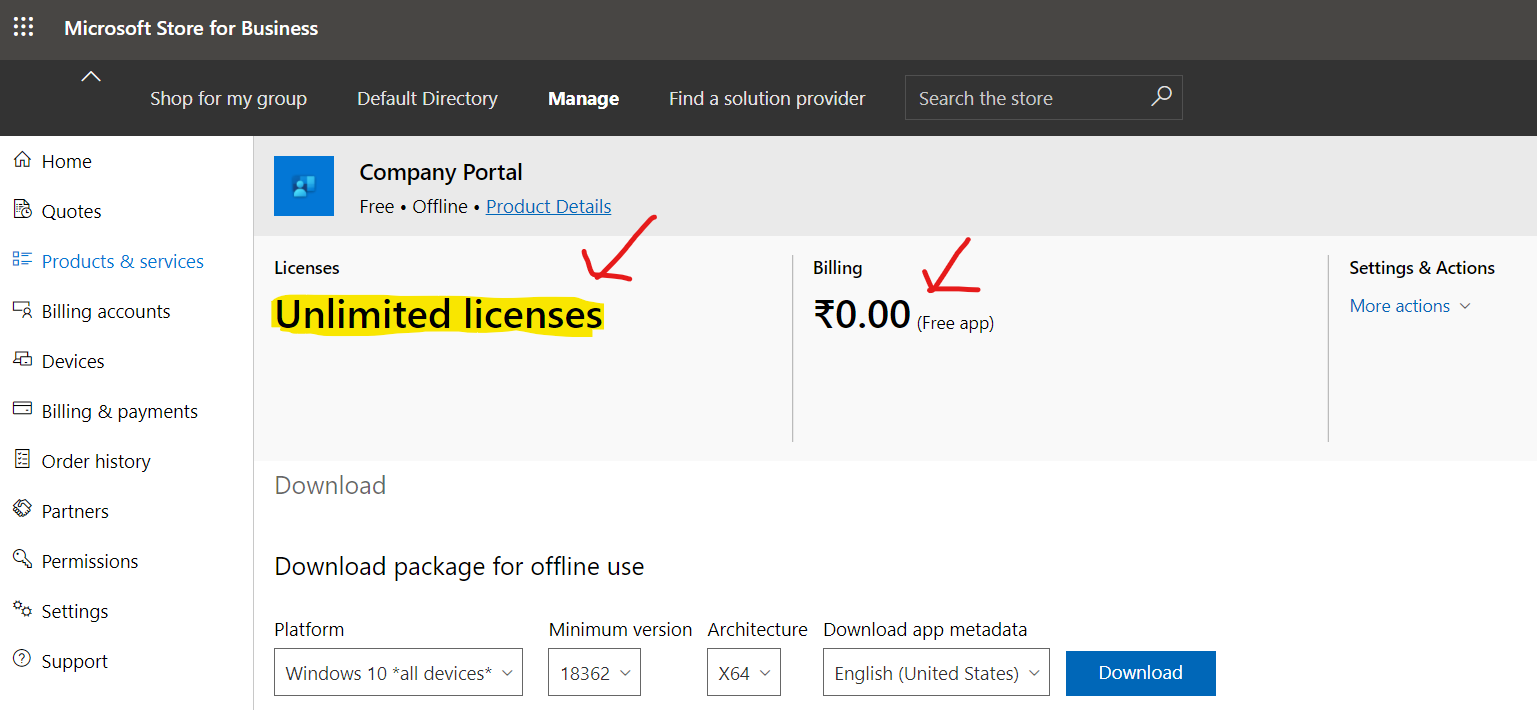The width and height of the screenshot is (1537, 710).
Task: Open Permissions in the sidebar
Action: pyautogui.click(x=90, y=561)
